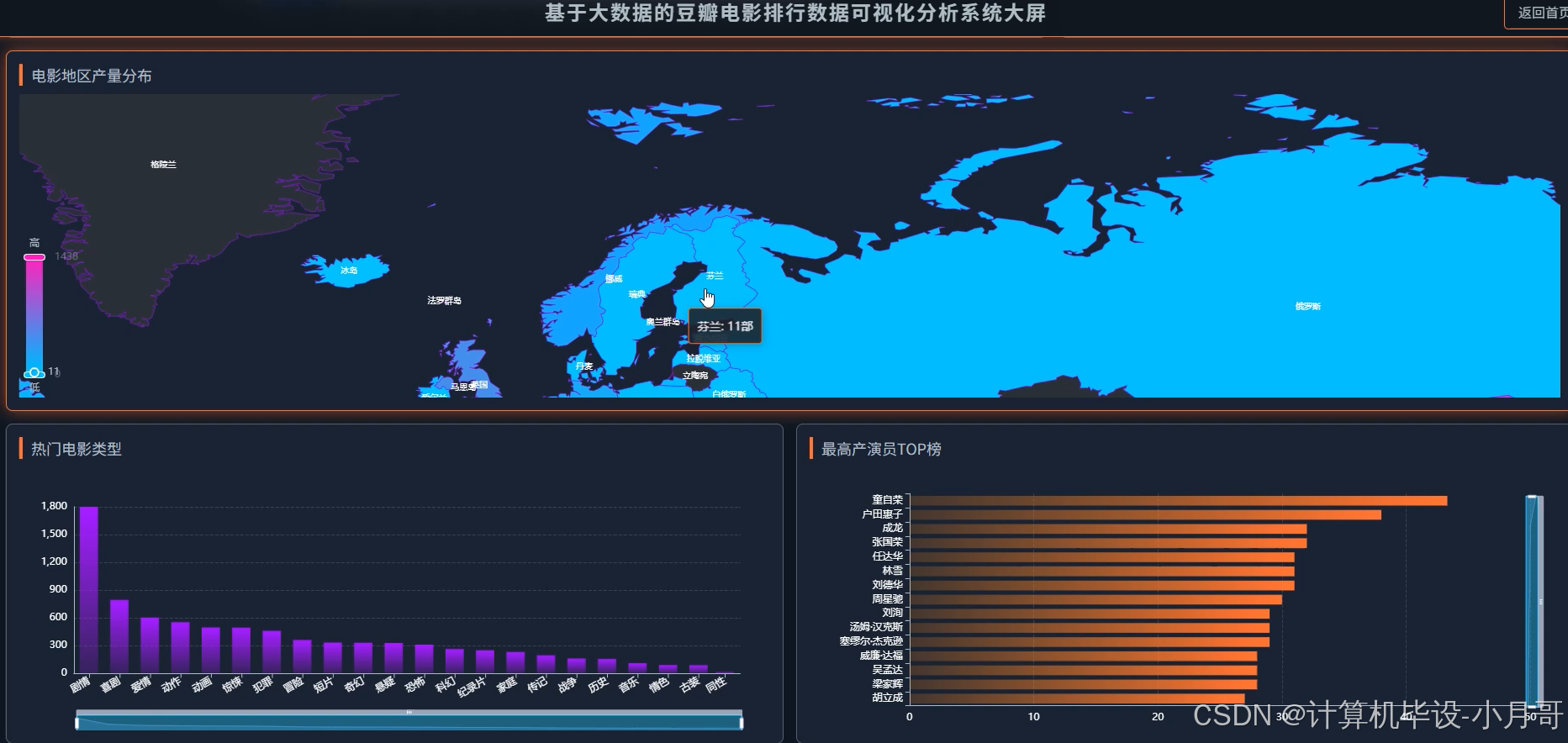
Task: Click the 冒险 bar in the genre chart
Action: pyautogui.click(x=302, y=656)
